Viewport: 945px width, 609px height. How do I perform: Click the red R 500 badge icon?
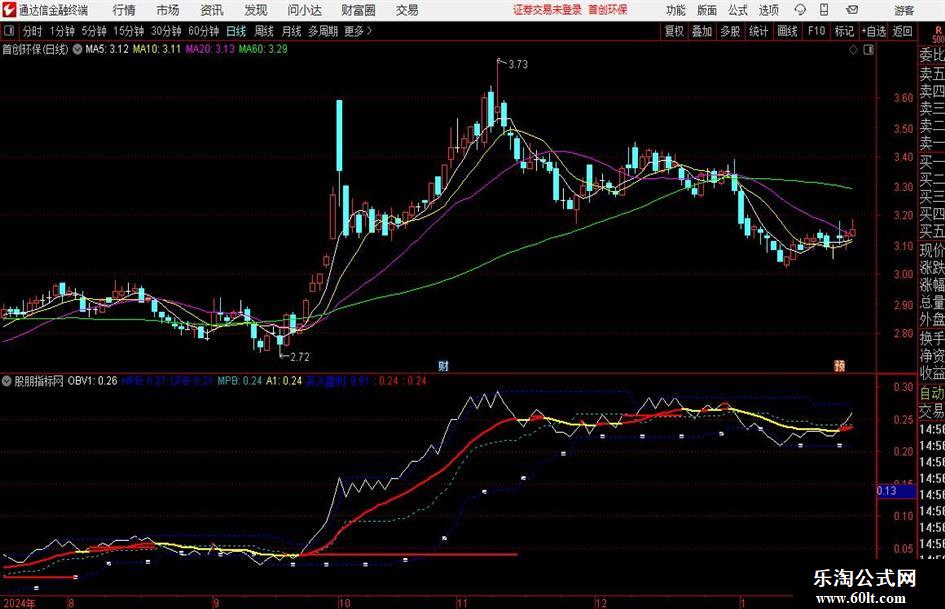[938, 34]
